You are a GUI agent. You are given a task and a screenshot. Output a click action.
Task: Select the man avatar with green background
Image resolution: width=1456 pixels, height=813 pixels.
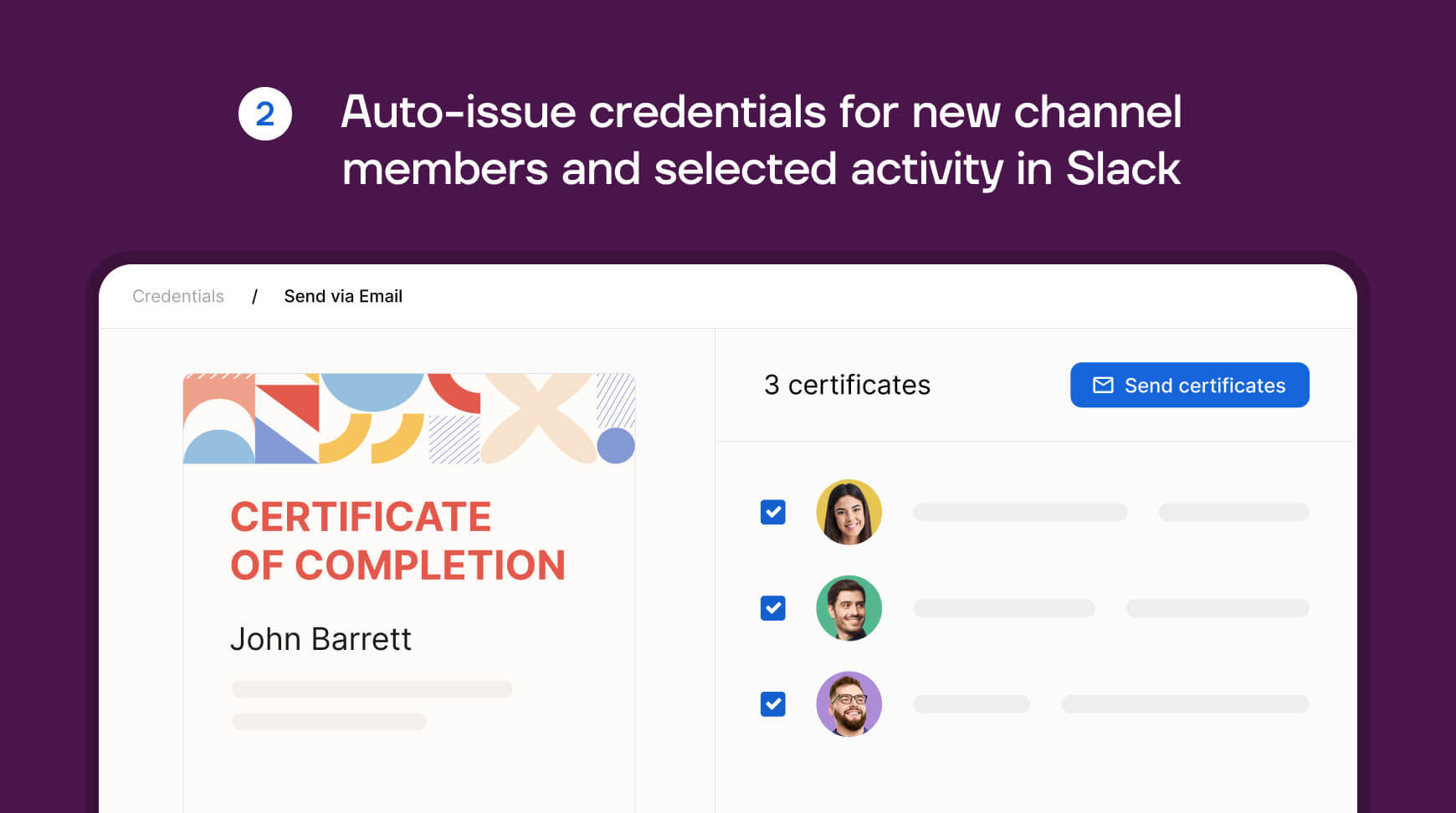coord(848,608)
